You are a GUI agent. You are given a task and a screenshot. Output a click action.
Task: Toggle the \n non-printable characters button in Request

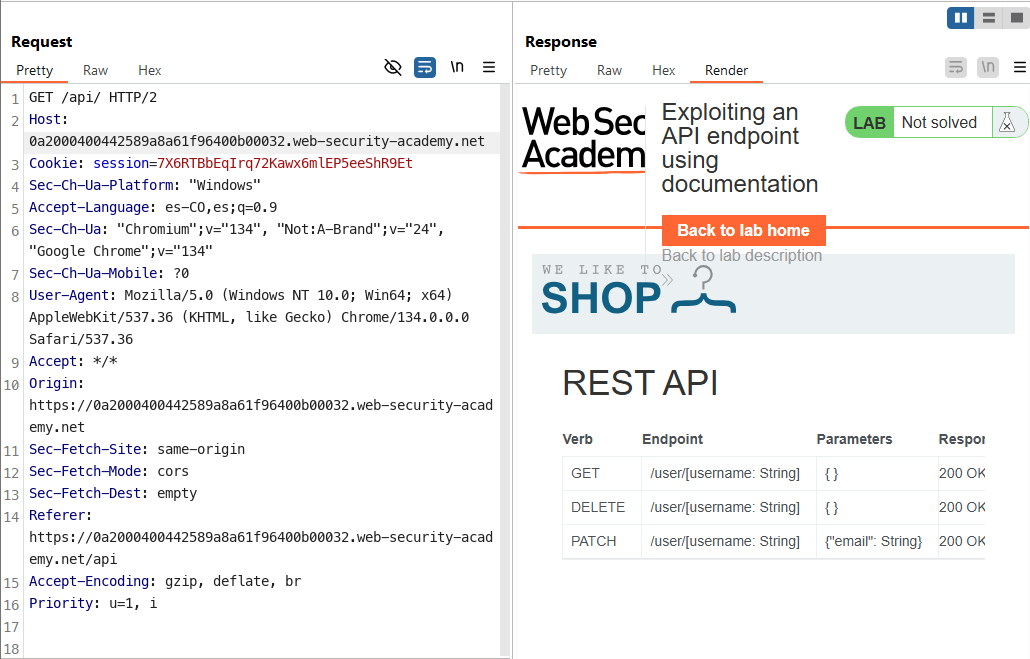tap(457, 67)
